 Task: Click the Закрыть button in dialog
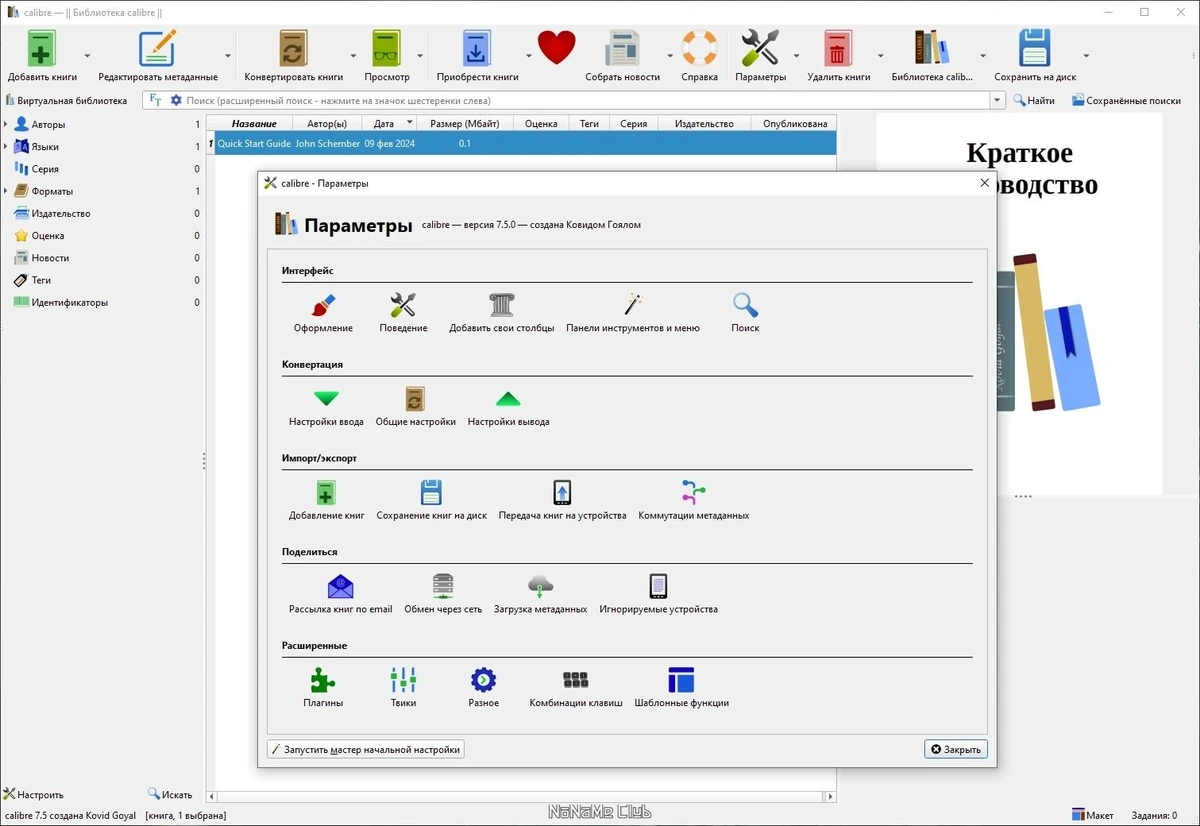point(956,749)
